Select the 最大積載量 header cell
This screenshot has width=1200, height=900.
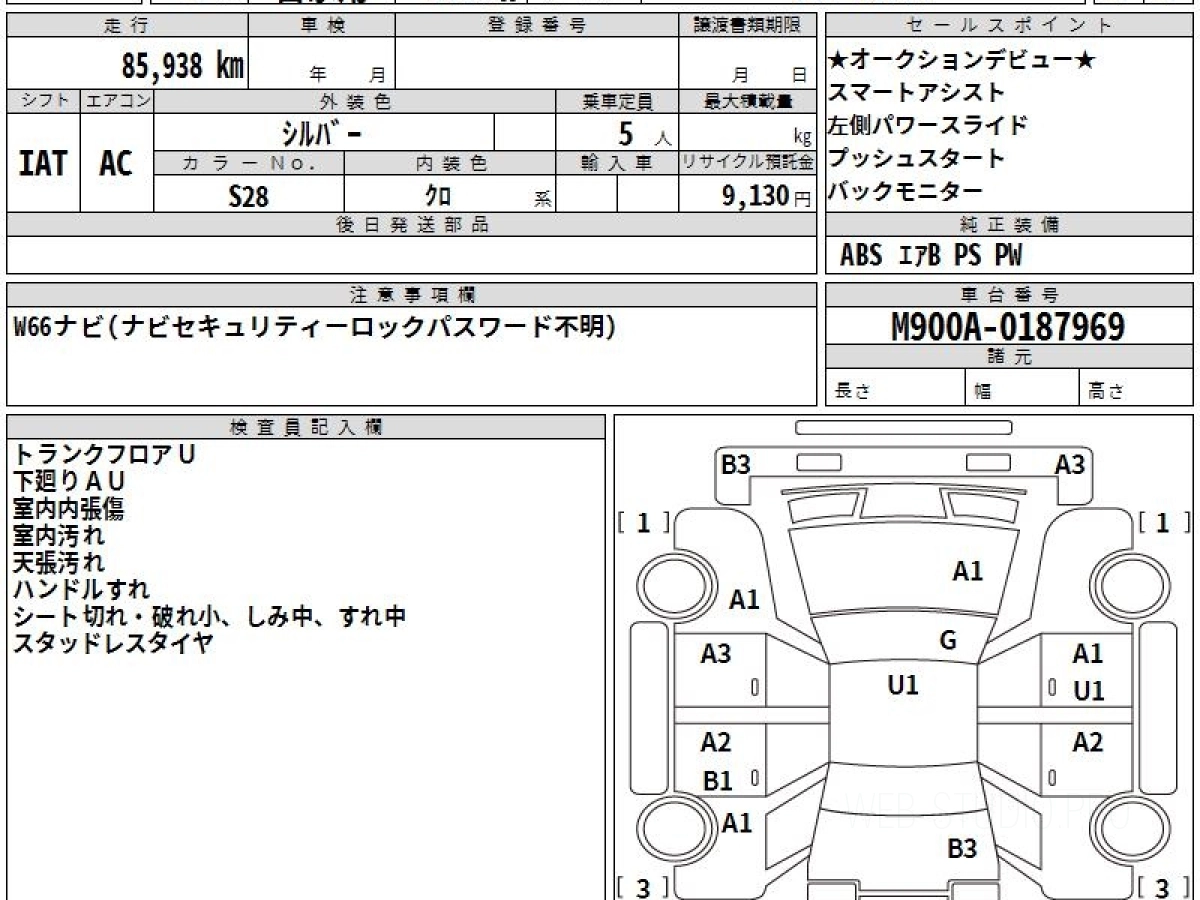pos(748,101)
